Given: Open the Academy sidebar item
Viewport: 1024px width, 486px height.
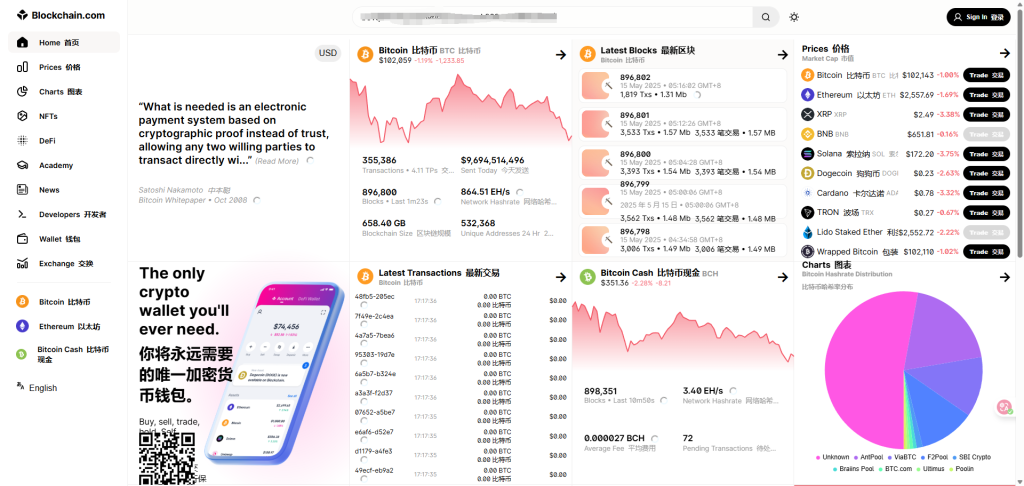Looking at the screenshot, I should (64, 165).
